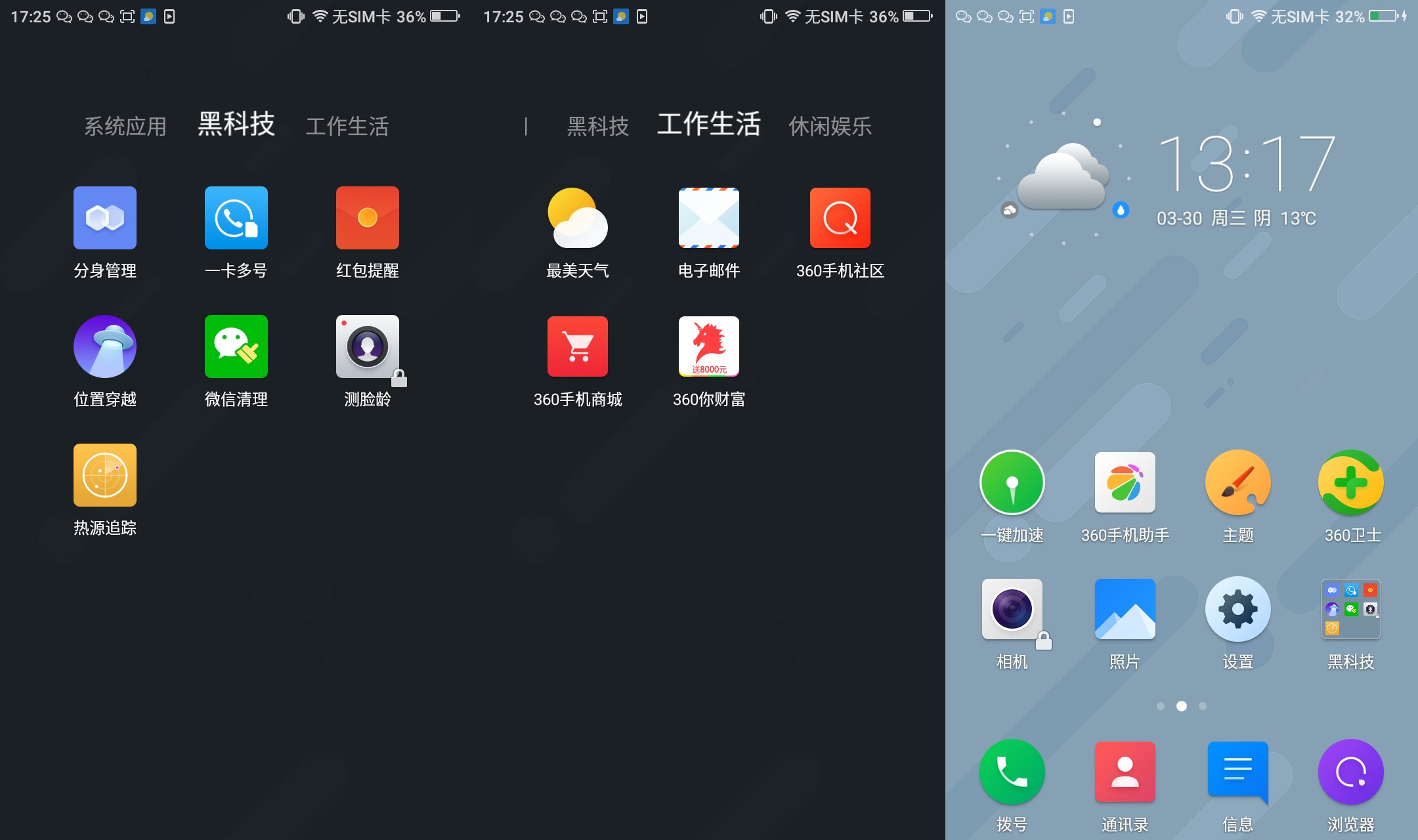Open 360你财富
The width and height of the screenshot is (1418, 840).
pos(708,346)
